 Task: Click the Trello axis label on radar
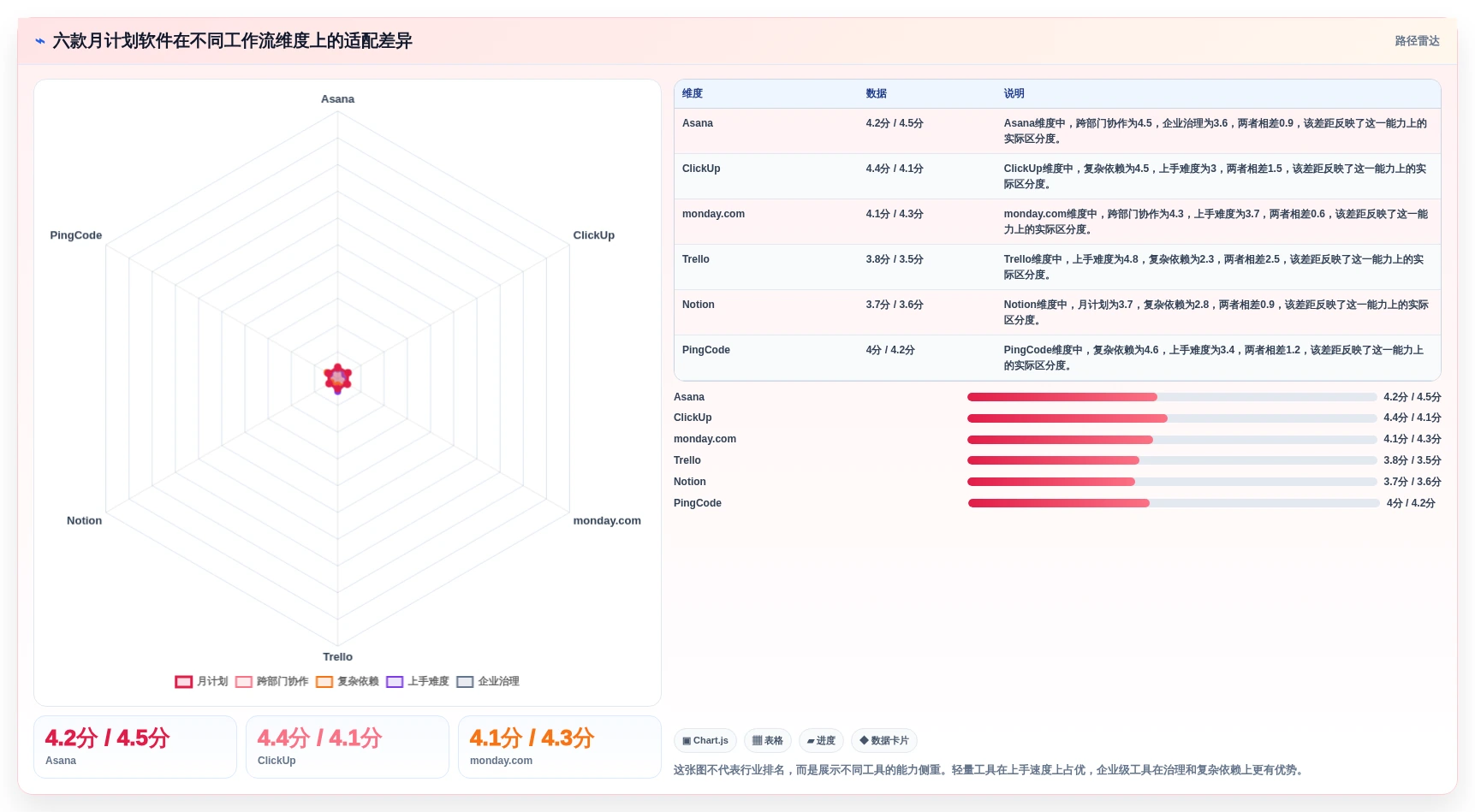pyautogui.click(x=337, y=657)
